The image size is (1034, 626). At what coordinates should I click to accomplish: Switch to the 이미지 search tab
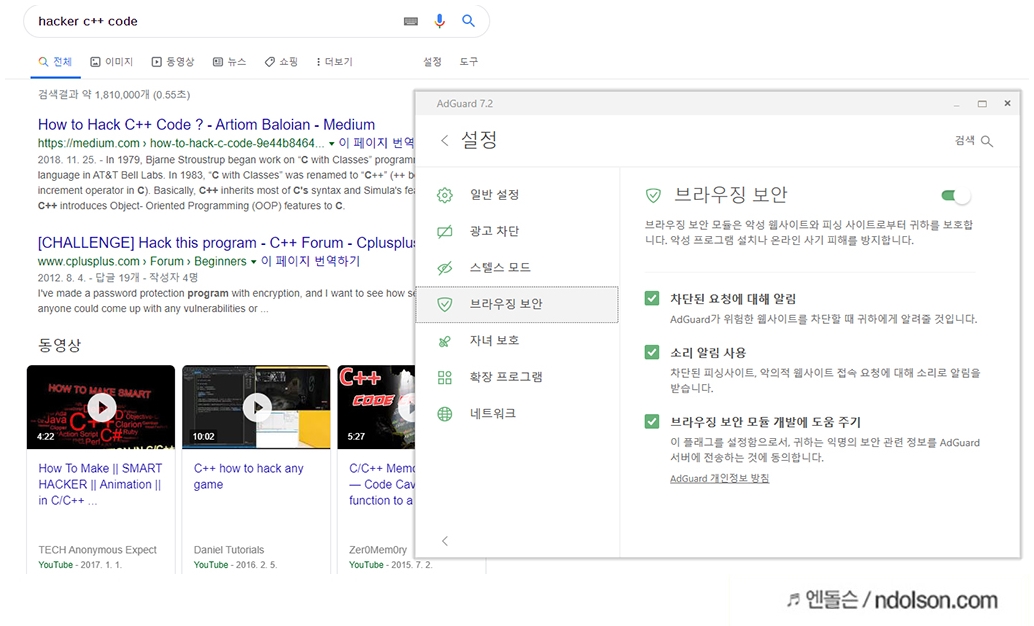pyautogui.click(x=111, y=61)
